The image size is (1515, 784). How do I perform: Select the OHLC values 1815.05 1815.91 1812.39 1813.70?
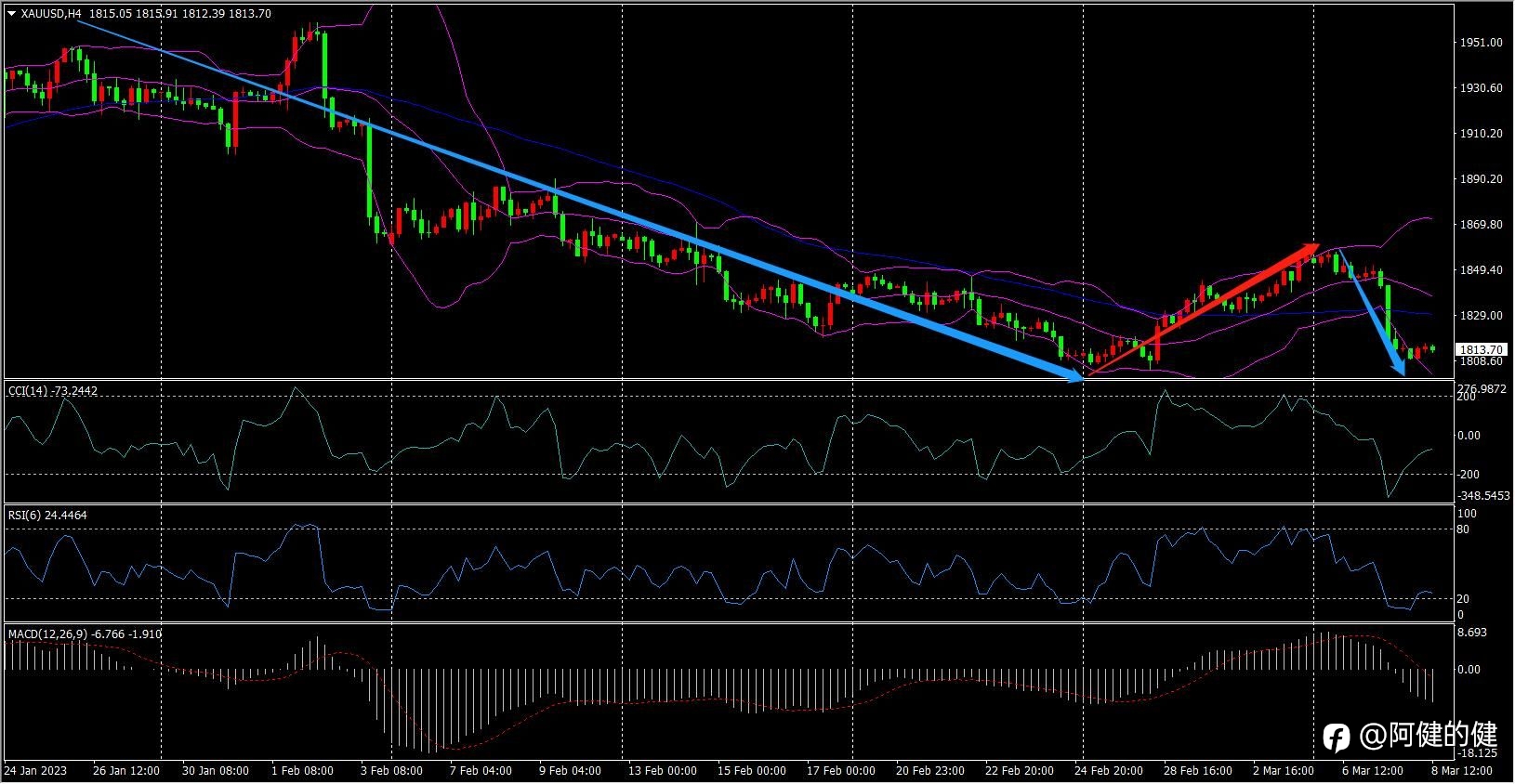(180, 14)
